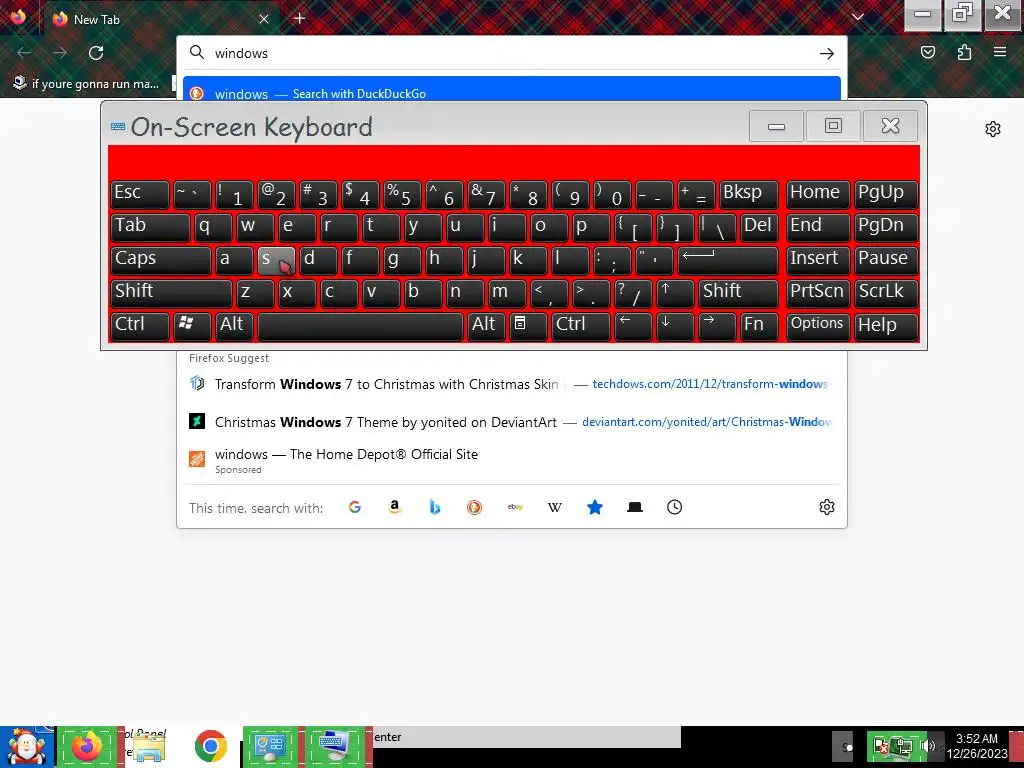The image size is (1024, 768).
Task: Search this time with Amazon
Action: tap(394, 507)
